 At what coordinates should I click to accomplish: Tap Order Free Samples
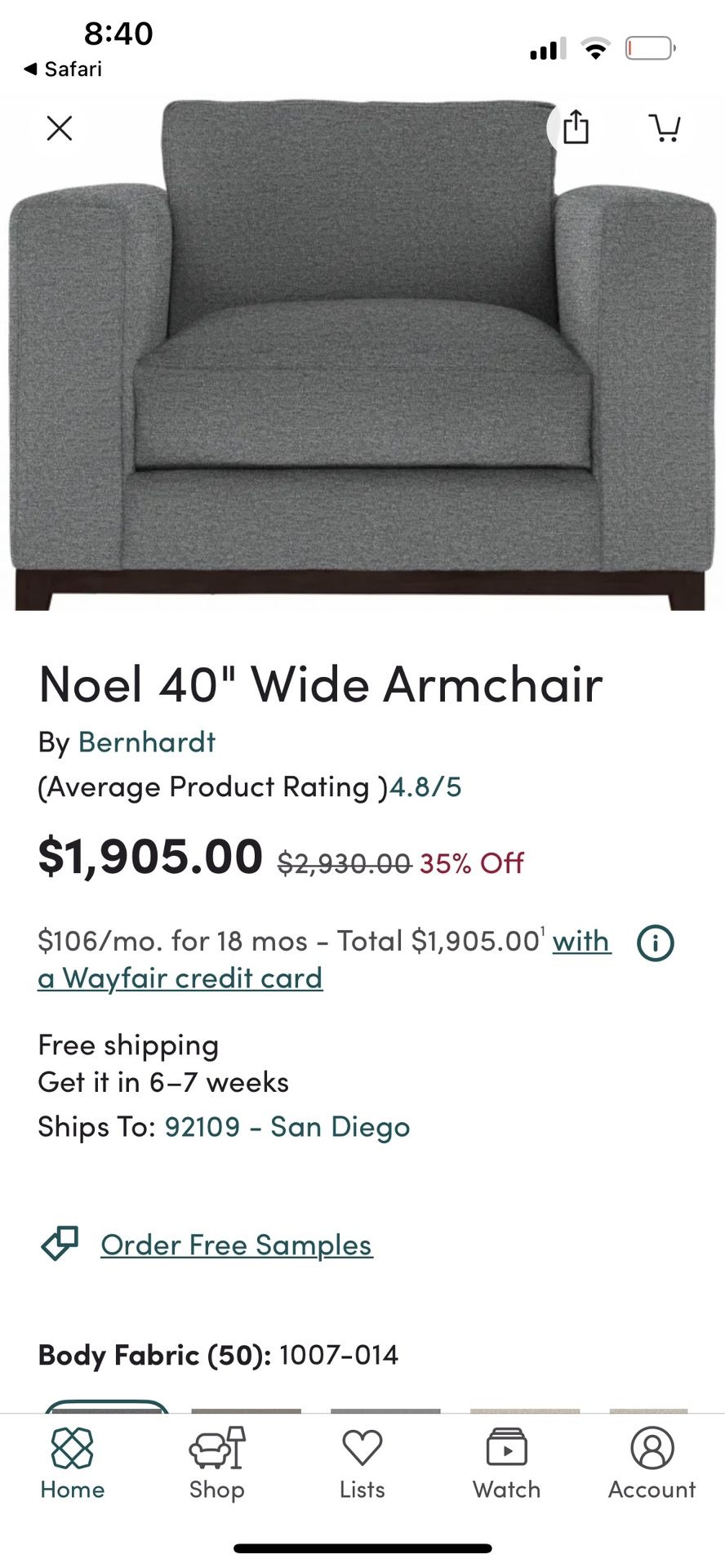point(235,1244)
